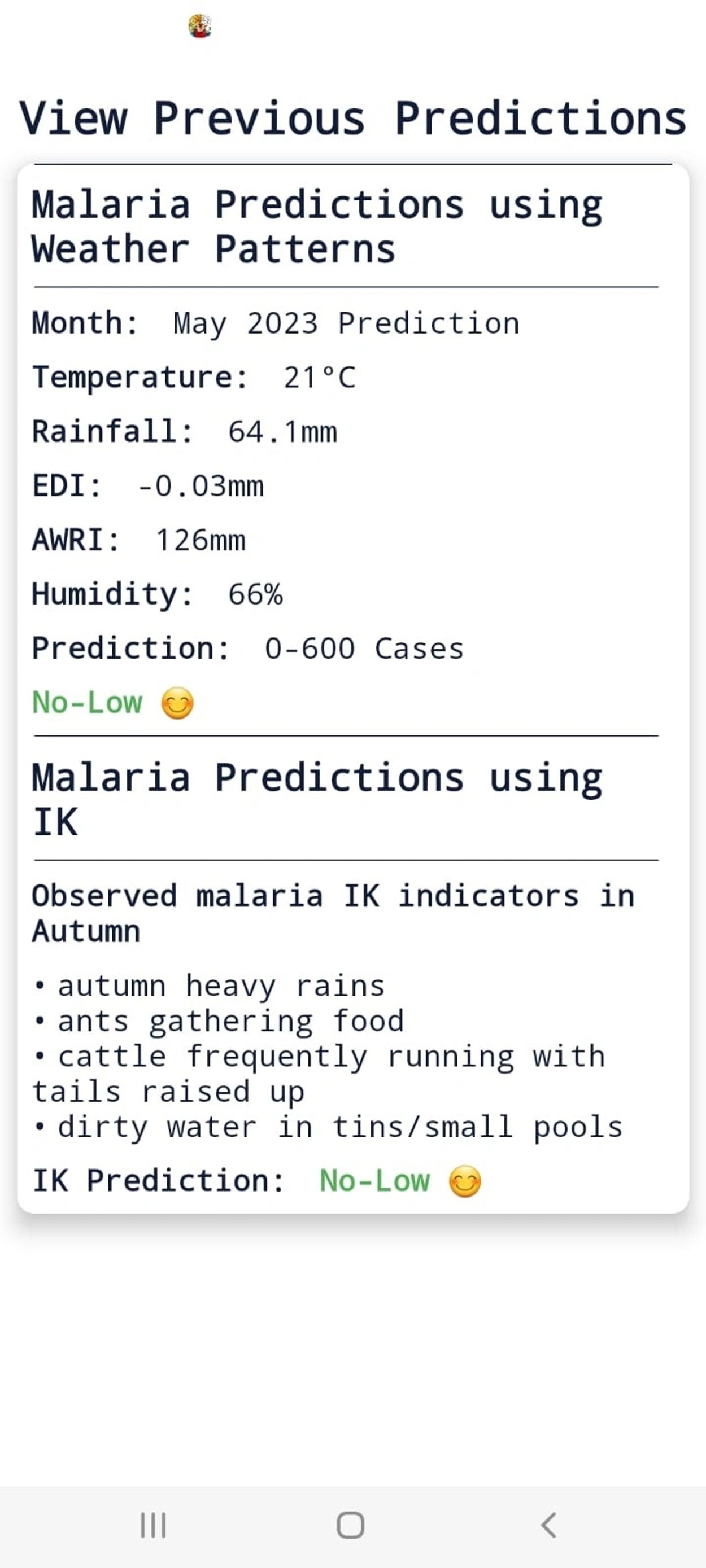Tap the smiley emoji beside weather No-Low
Image resolution: width=706 pixels, height=1568 pixels.
[x=177, y=704]
